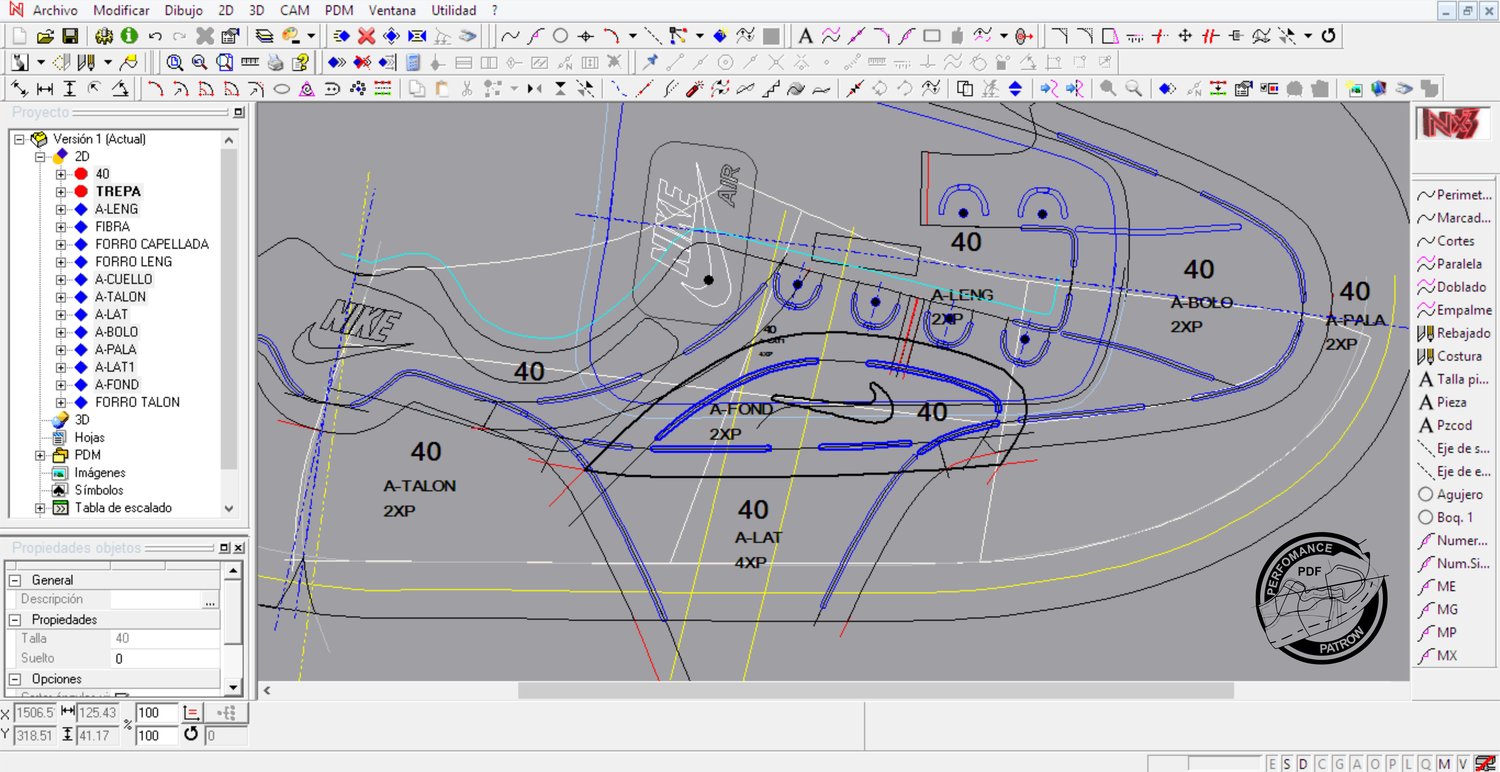This screenshot has height=772, width=1500.
Task: Select the text 'A' tool
Action: (x=805, y=36)
